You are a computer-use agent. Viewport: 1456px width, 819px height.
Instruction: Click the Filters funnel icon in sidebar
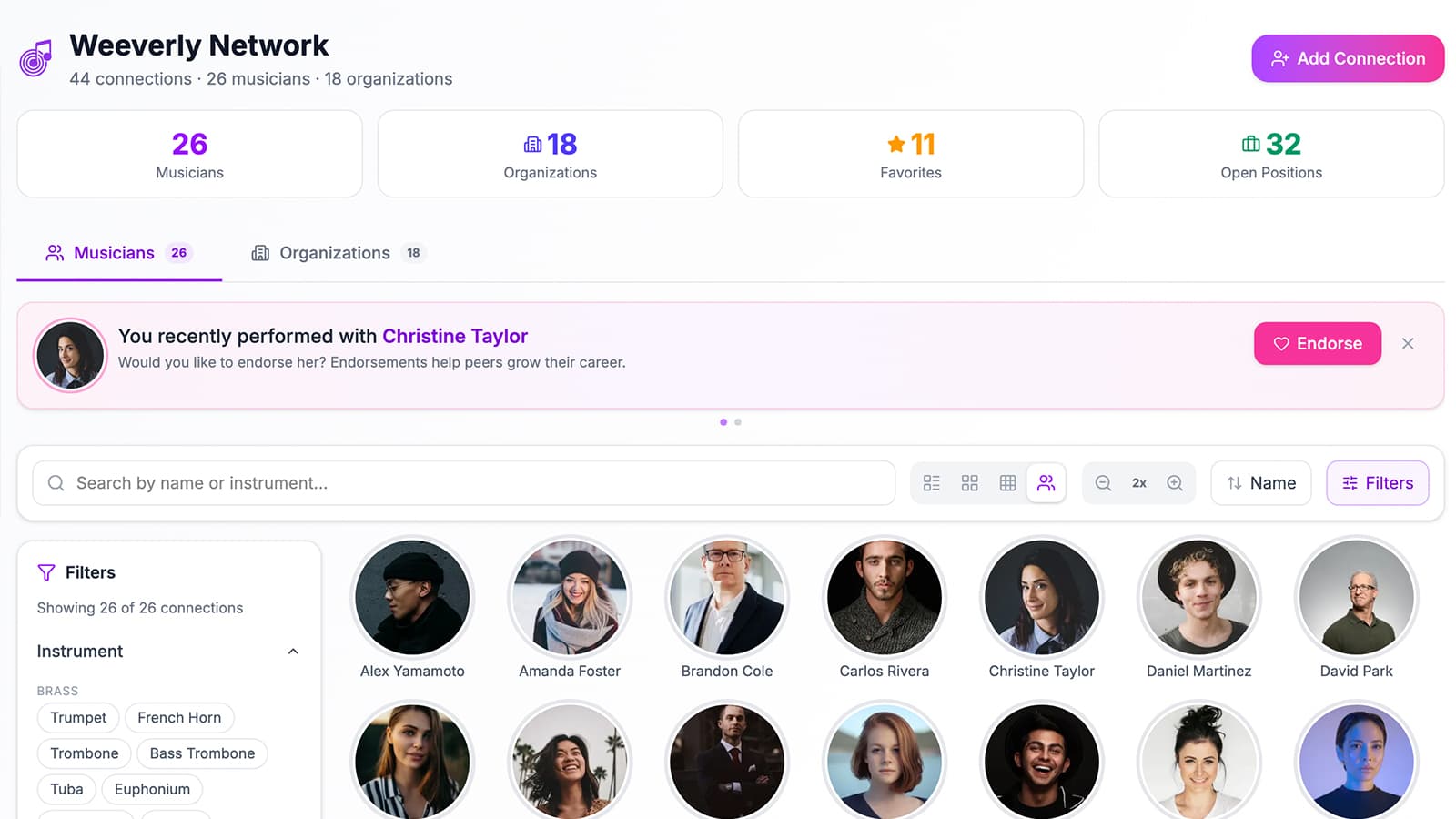(x=46, y=572)
